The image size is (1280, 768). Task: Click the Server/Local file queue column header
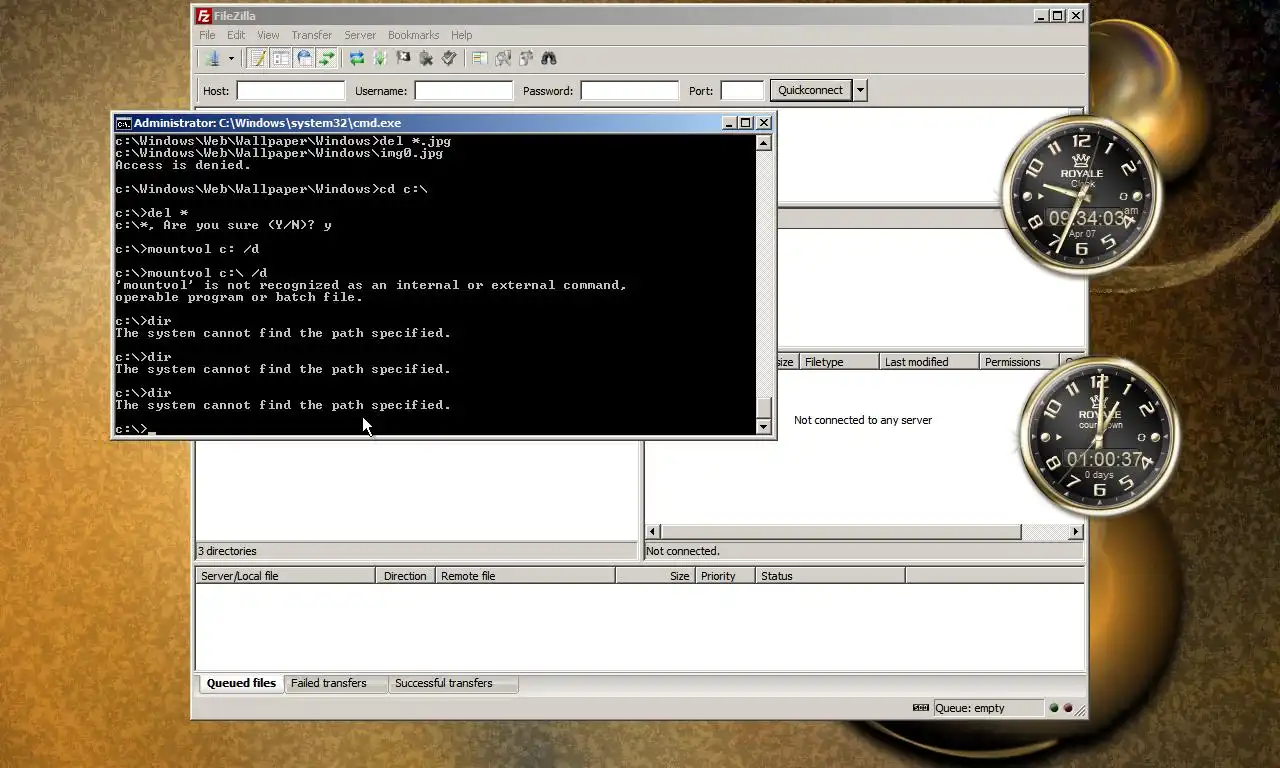pos(285,576)
